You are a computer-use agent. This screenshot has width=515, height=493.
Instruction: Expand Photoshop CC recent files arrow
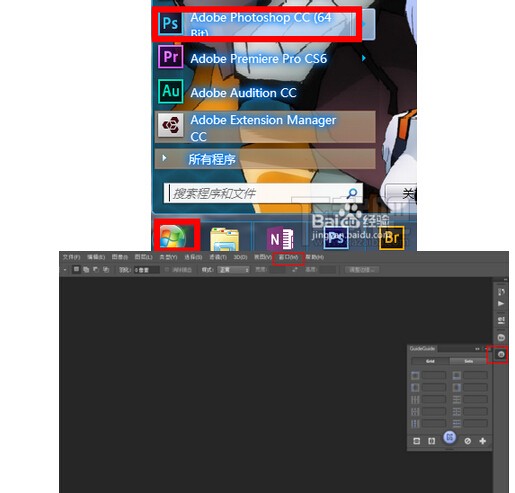click(368, 24)
